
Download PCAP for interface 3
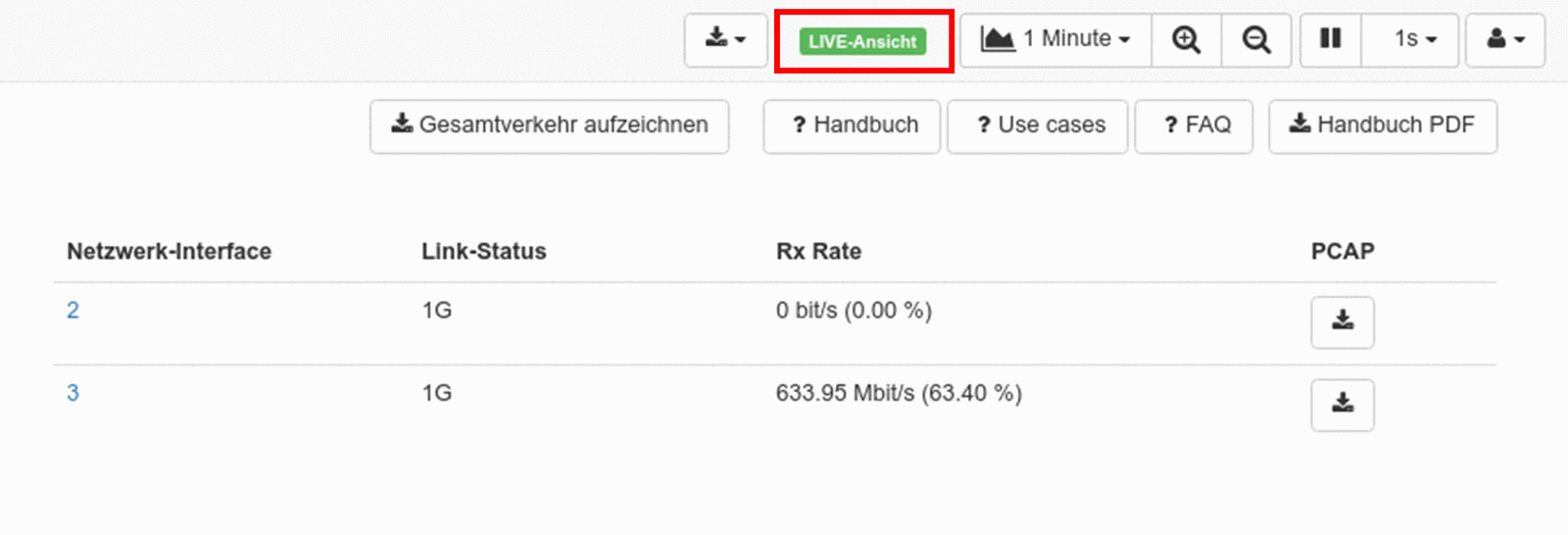(1343, 405)
